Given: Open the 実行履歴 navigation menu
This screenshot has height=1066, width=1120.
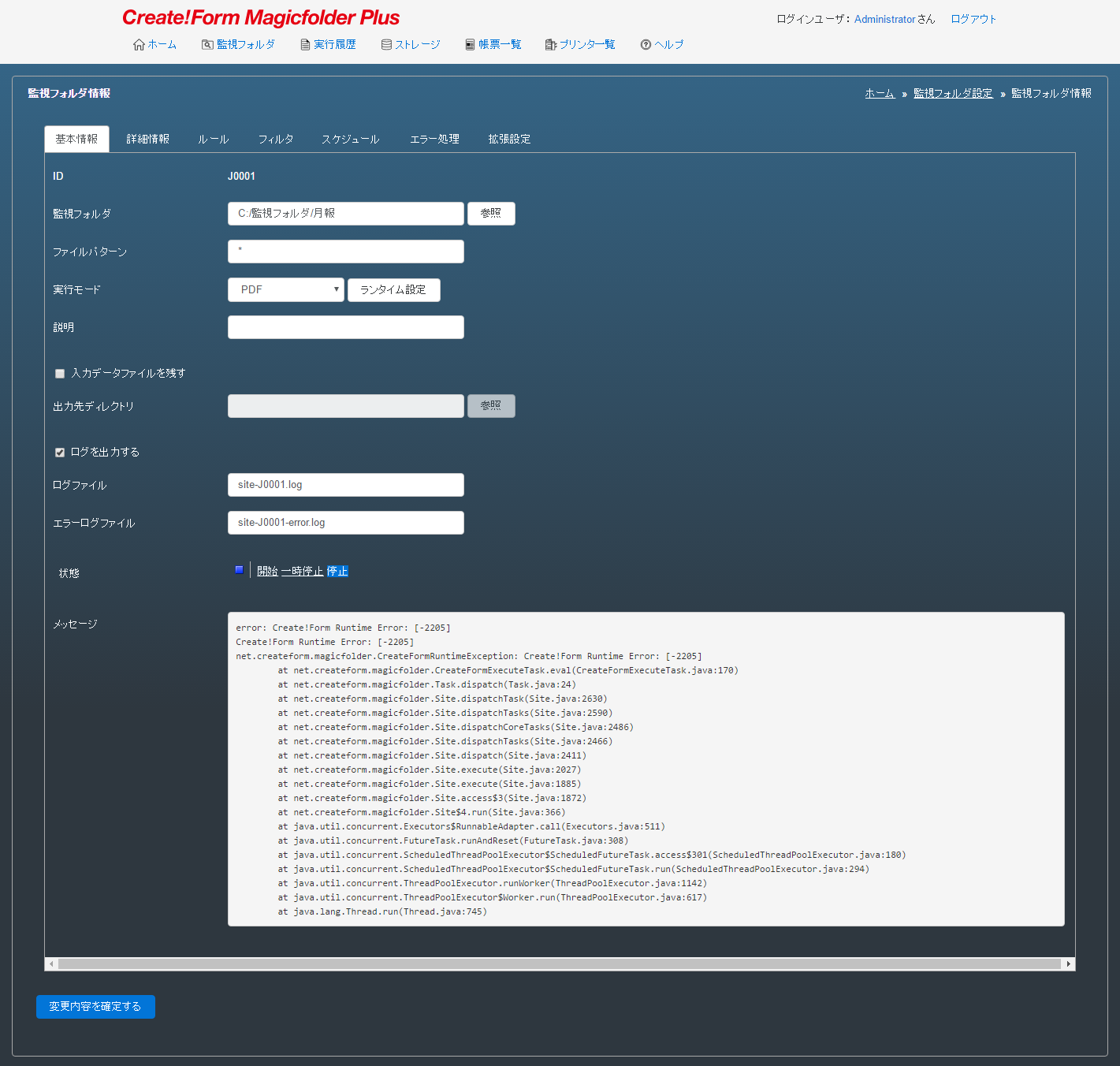Looking at the screenshot, I should tap(328, 45).
